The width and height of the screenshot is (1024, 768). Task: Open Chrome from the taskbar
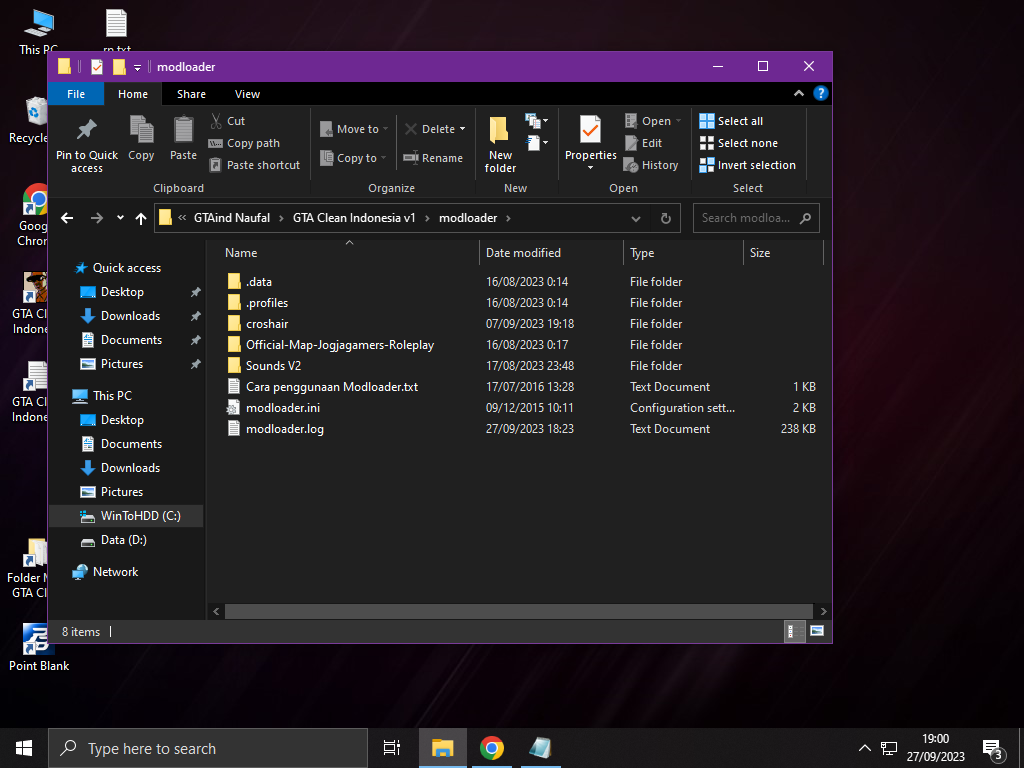coord(492,748)
